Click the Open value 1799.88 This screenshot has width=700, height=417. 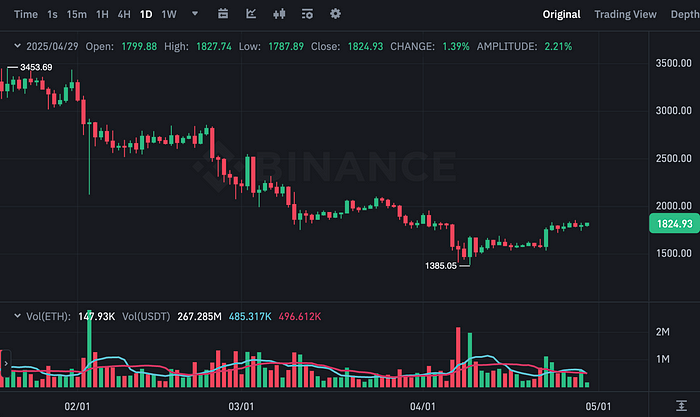pyautogui.click(x=139, y=46)
